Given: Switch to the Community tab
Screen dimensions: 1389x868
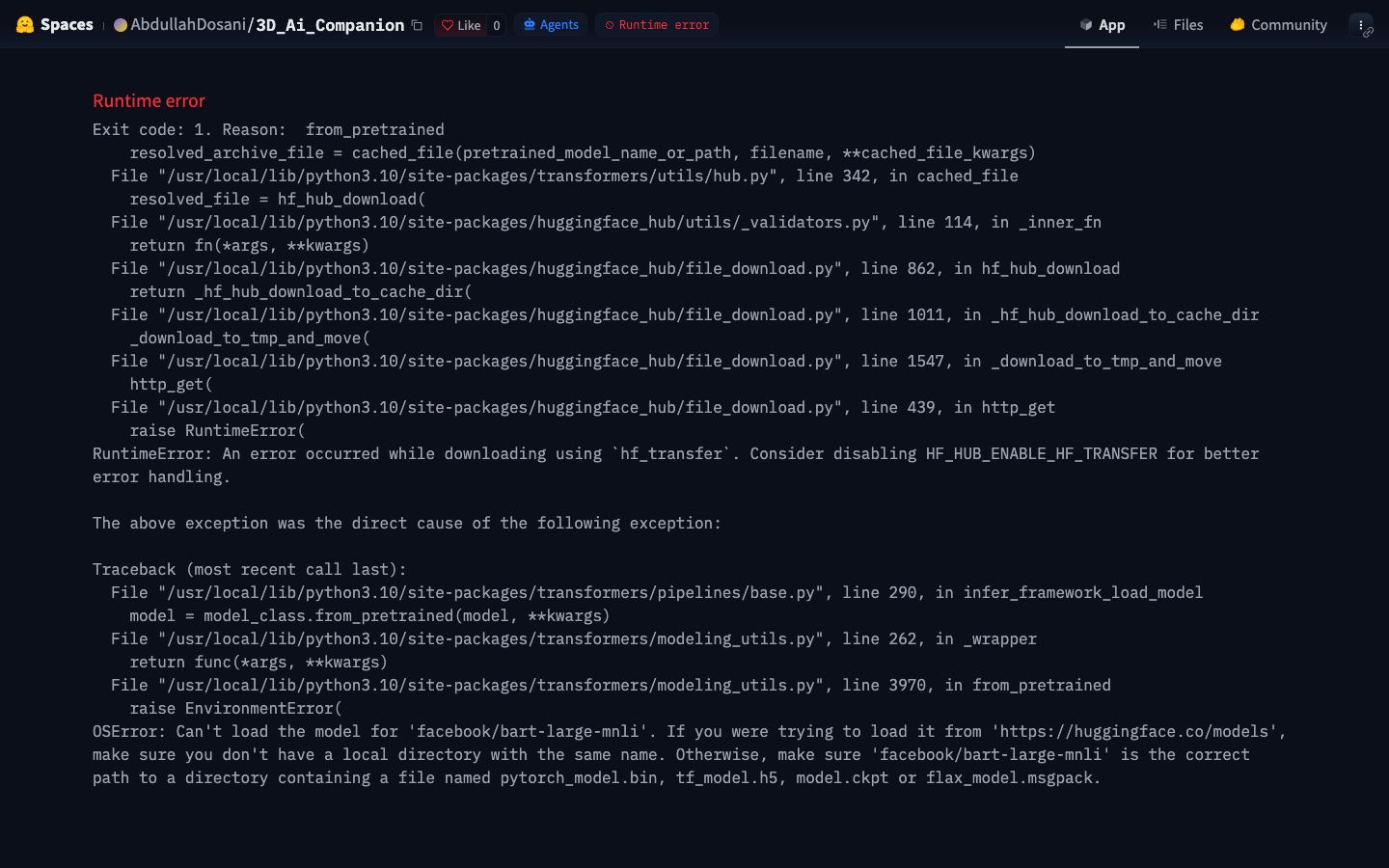Looking at the screenshot, I should pos(1278,25).
